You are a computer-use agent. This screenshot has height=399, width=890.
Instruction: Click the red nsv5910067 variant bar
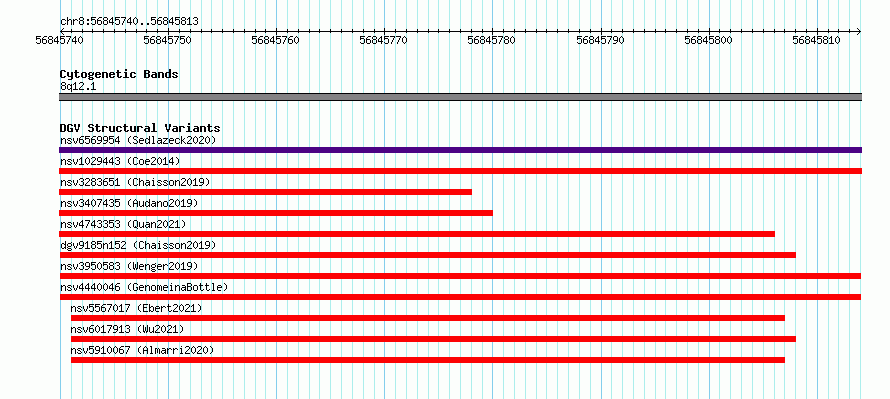tap(428, 360)
